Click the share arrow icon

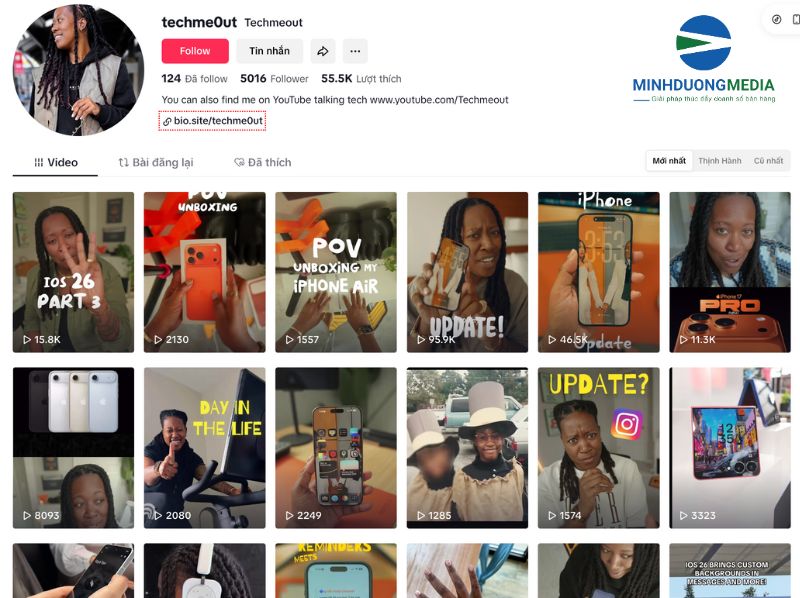(322, 51)
